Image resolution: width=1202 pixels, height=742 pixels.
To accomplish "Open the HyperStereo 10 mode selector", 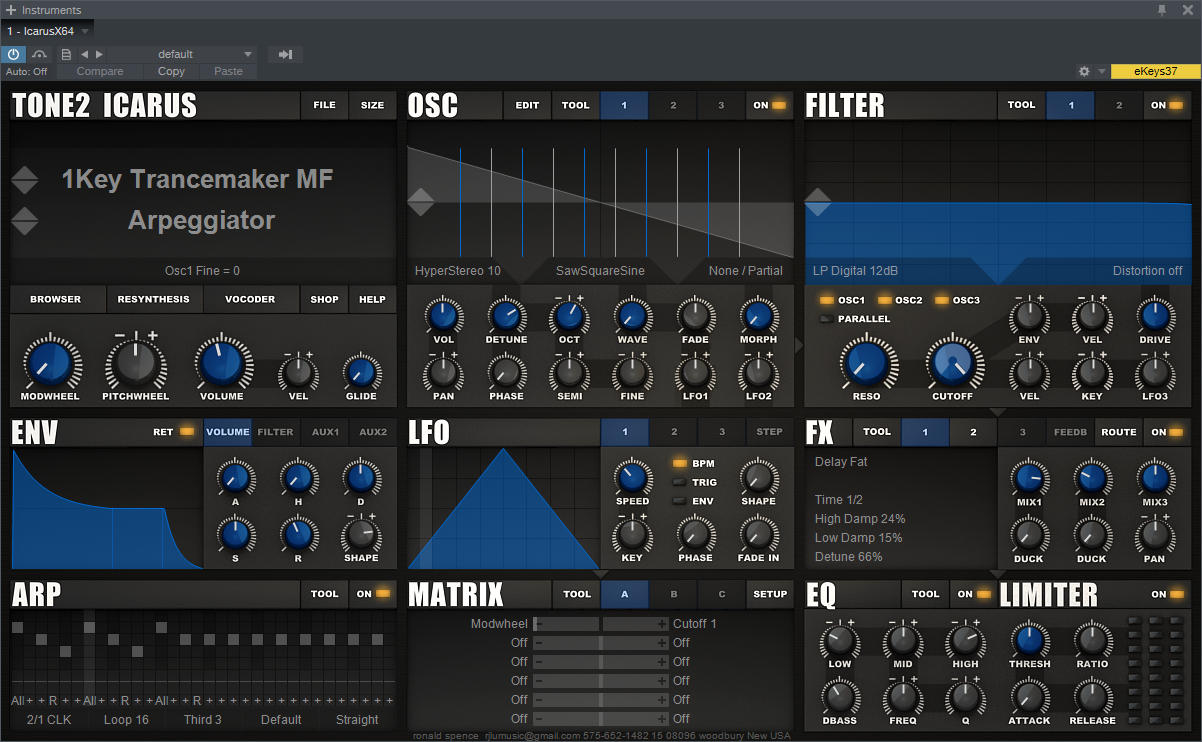I will 458,271.
